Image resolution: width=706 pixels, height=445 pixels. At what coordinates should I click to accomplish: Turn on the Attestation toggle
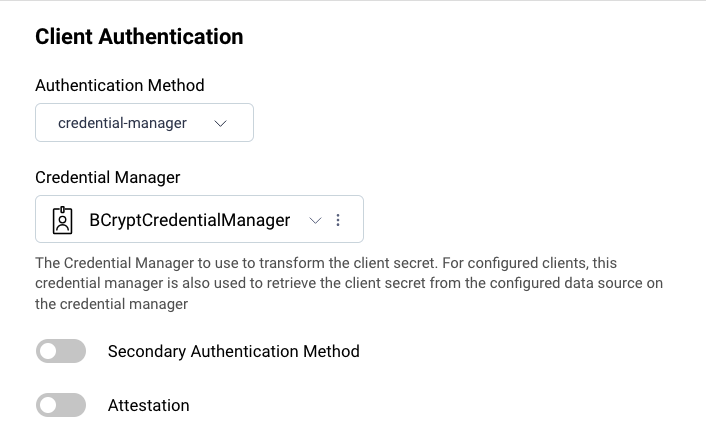click(x=61, y=405)
